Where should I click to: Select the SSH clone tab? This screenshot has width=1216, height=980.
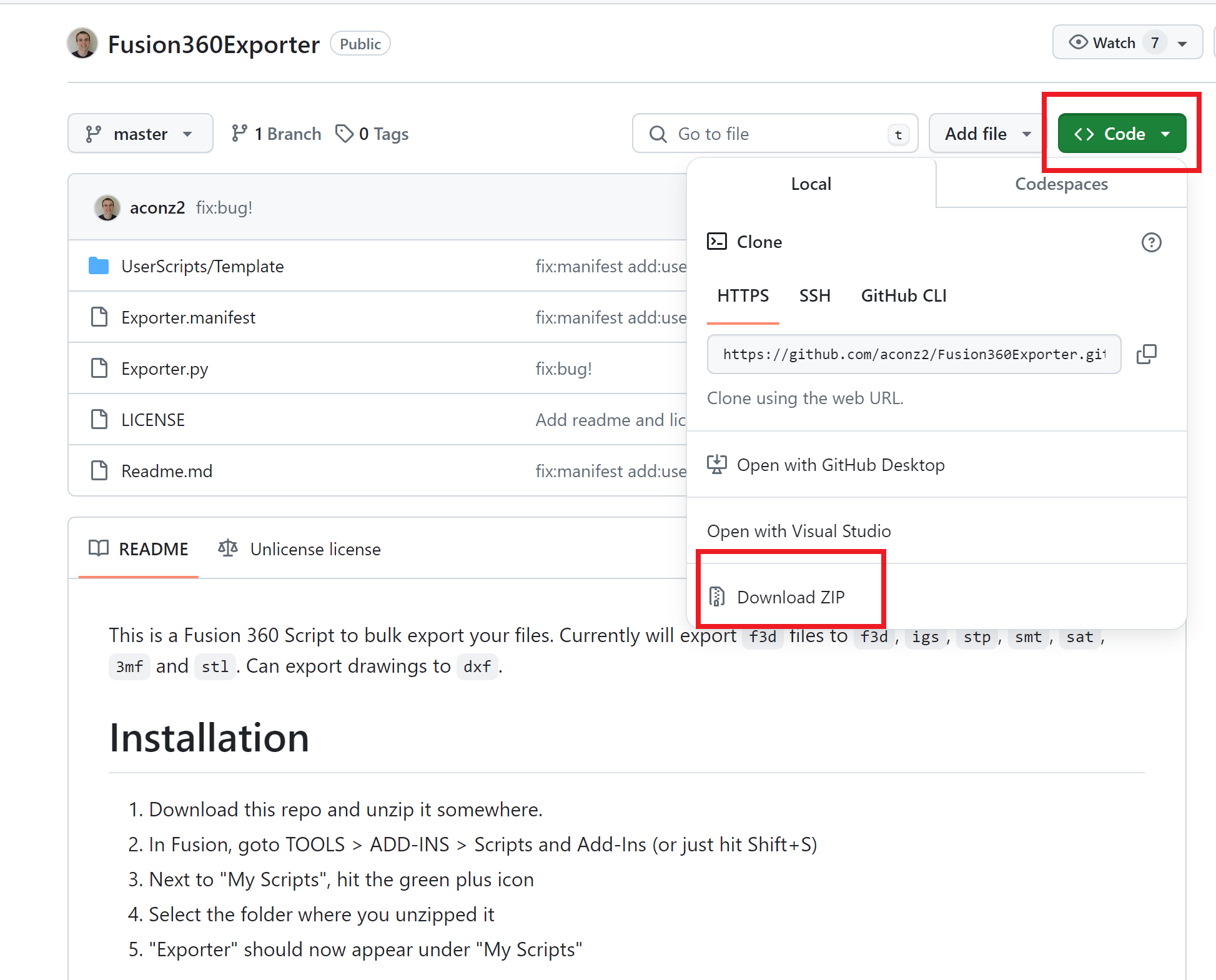(814, 295)
